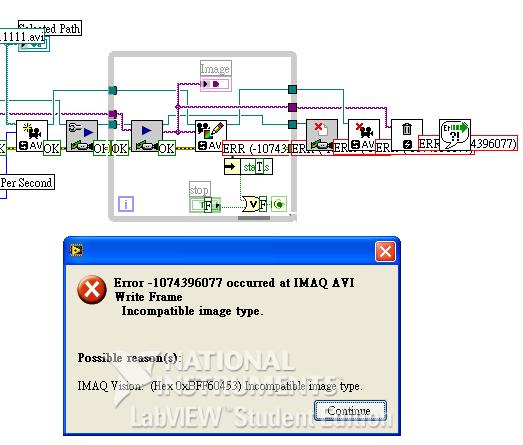Select the camera grab node inside the loop
Screen dimensions: 523x445
coord(147,136)
